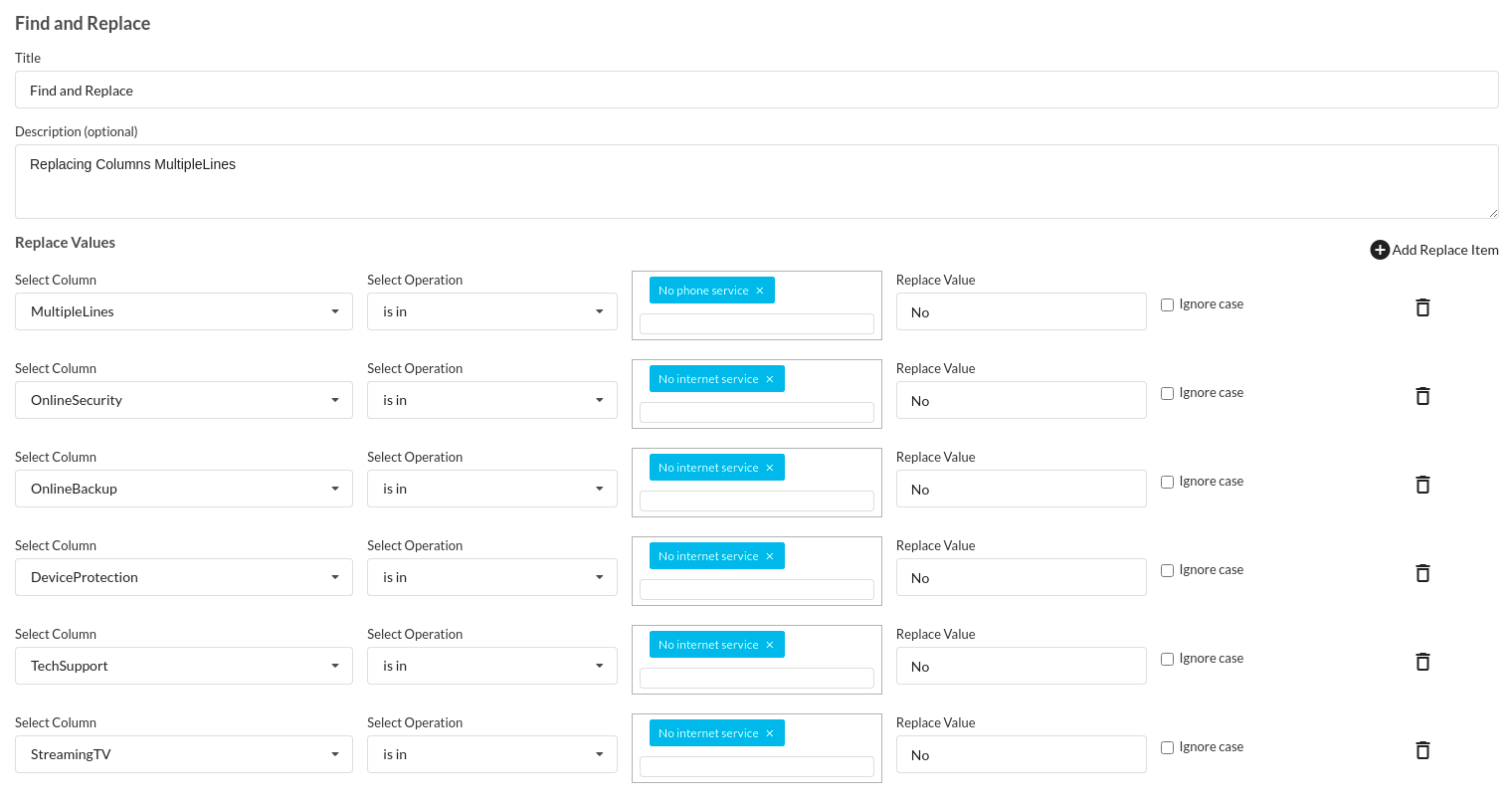Click the 'Replace Values' section heading
This screenshot has height=802, width=1512.
point(65,242)
